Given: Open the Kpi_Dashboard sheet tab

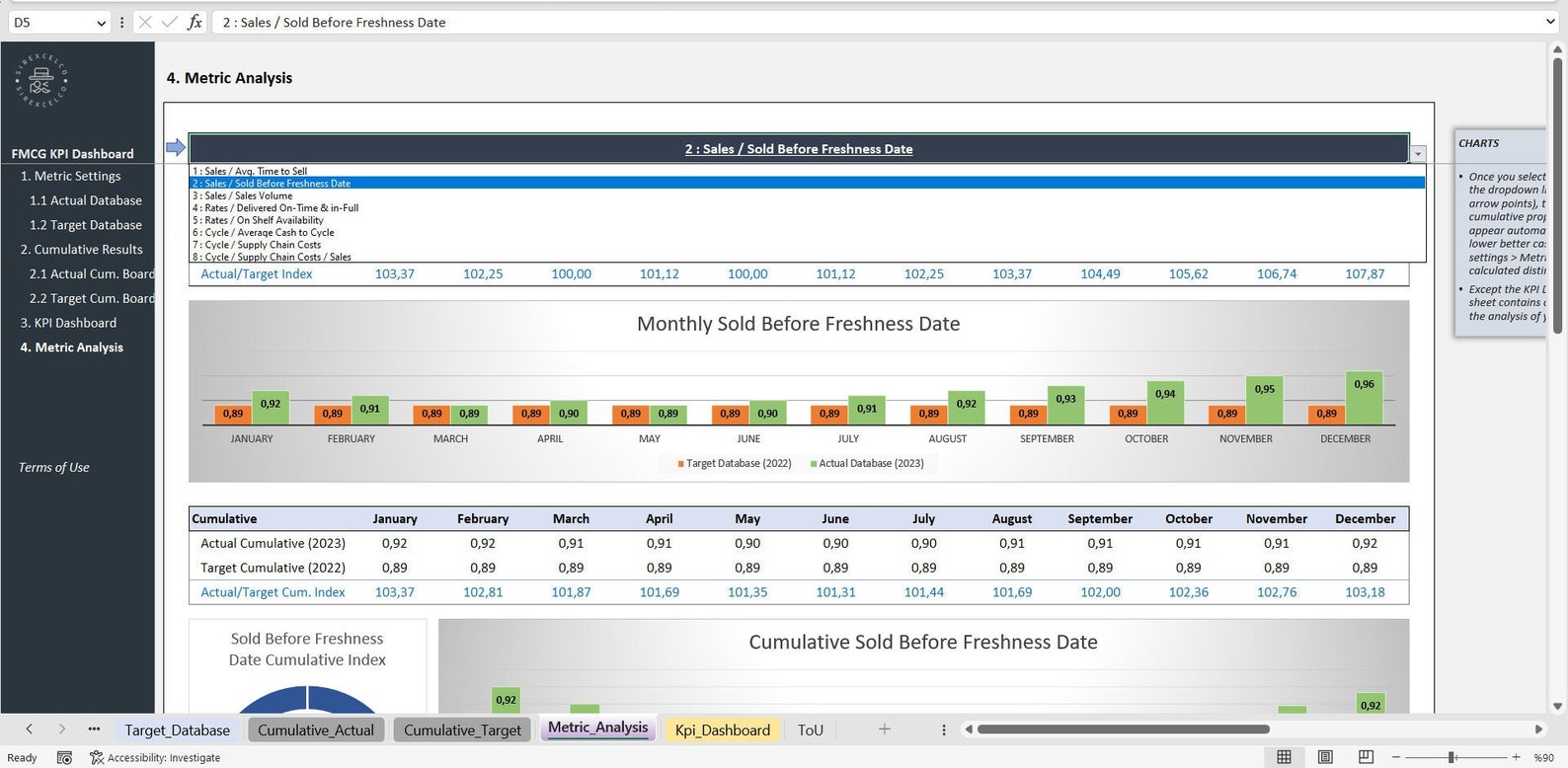Looking at the screenshot, I should pos(723,730).
